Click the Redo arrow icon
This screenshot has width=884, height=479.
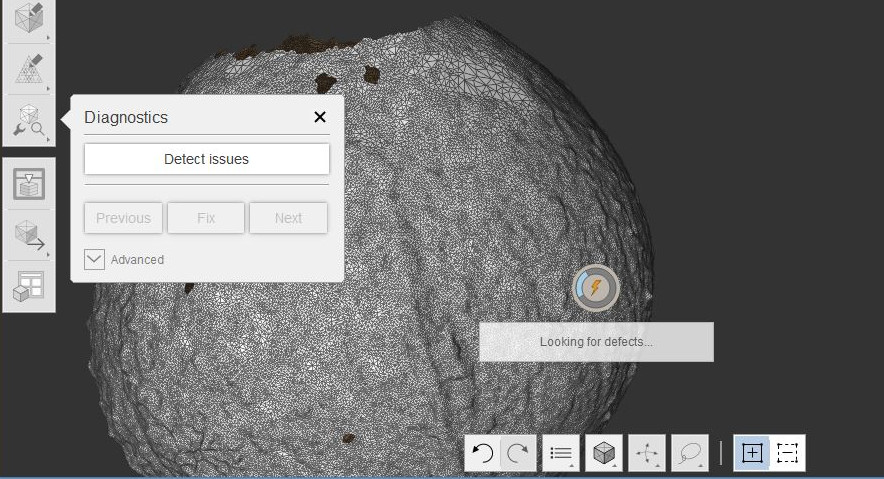coord(518,453)
